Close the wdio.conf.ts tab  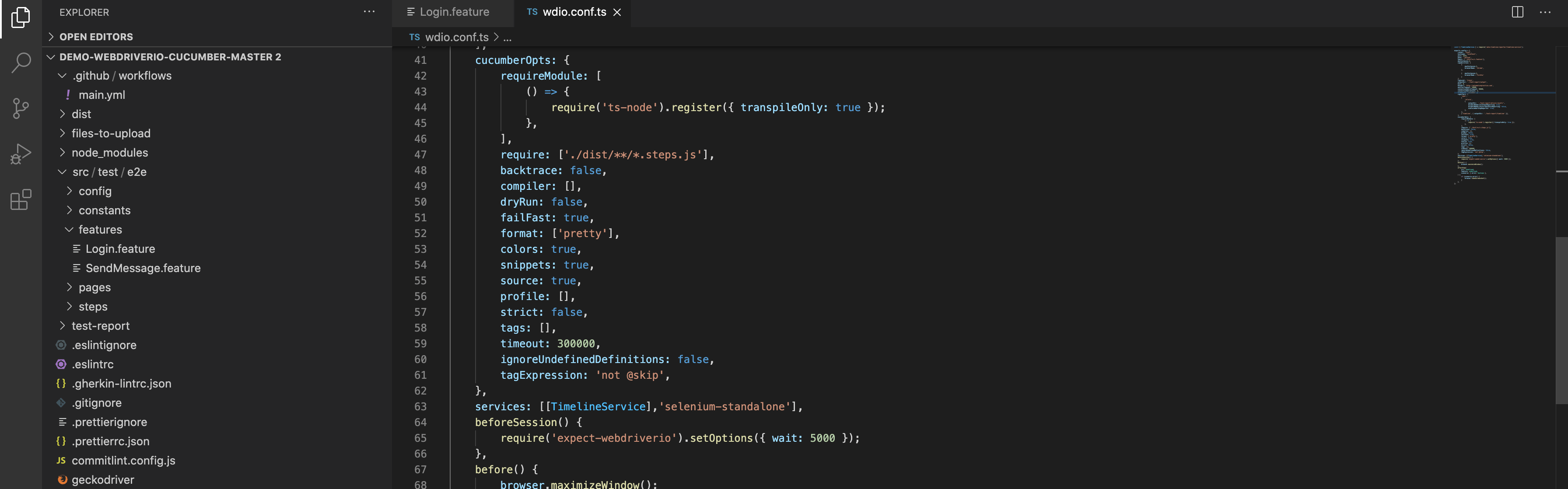(x=617, y=12)
